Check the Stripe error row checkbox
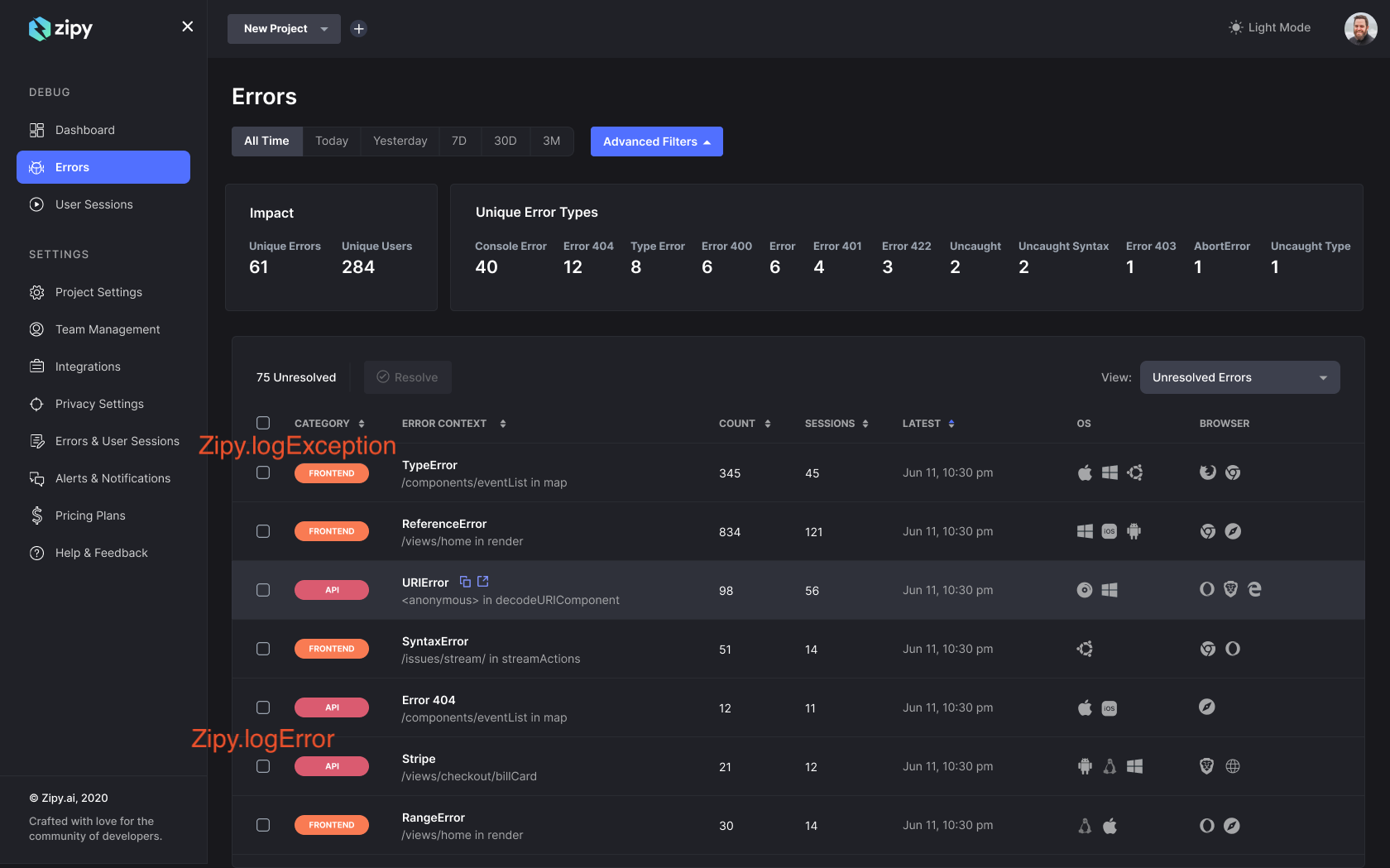This screenshot has width=1390, height=868. click(263, 766)
